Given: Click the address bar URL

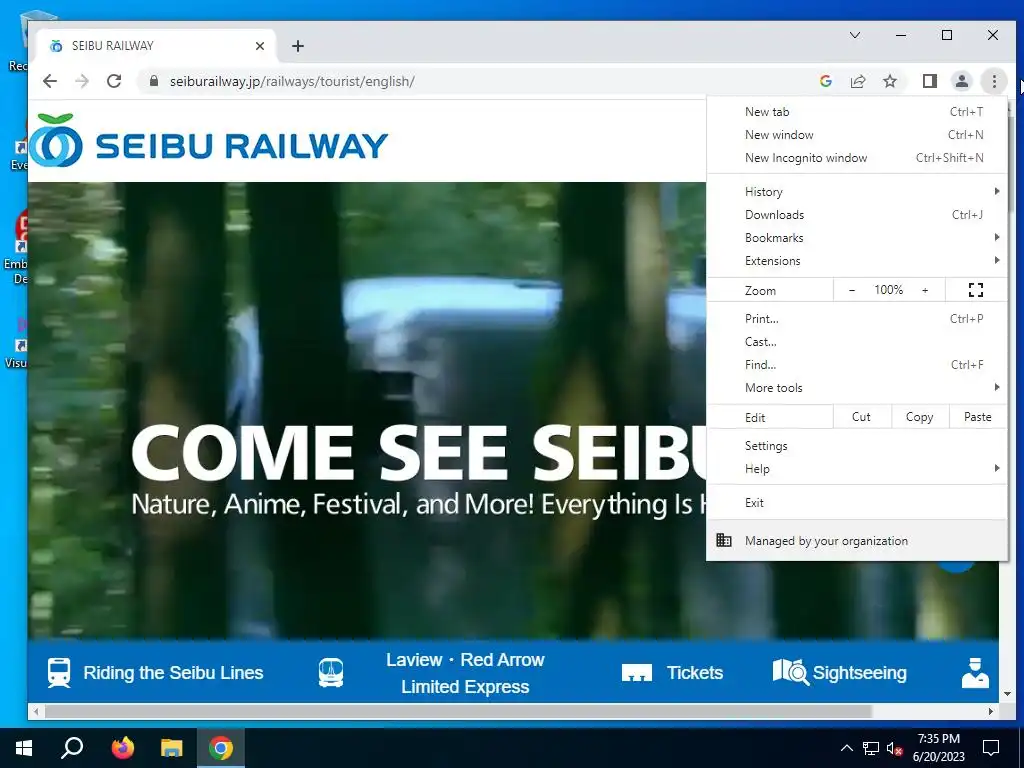Looking at the screenshot, I should click(x=292, y=81).
